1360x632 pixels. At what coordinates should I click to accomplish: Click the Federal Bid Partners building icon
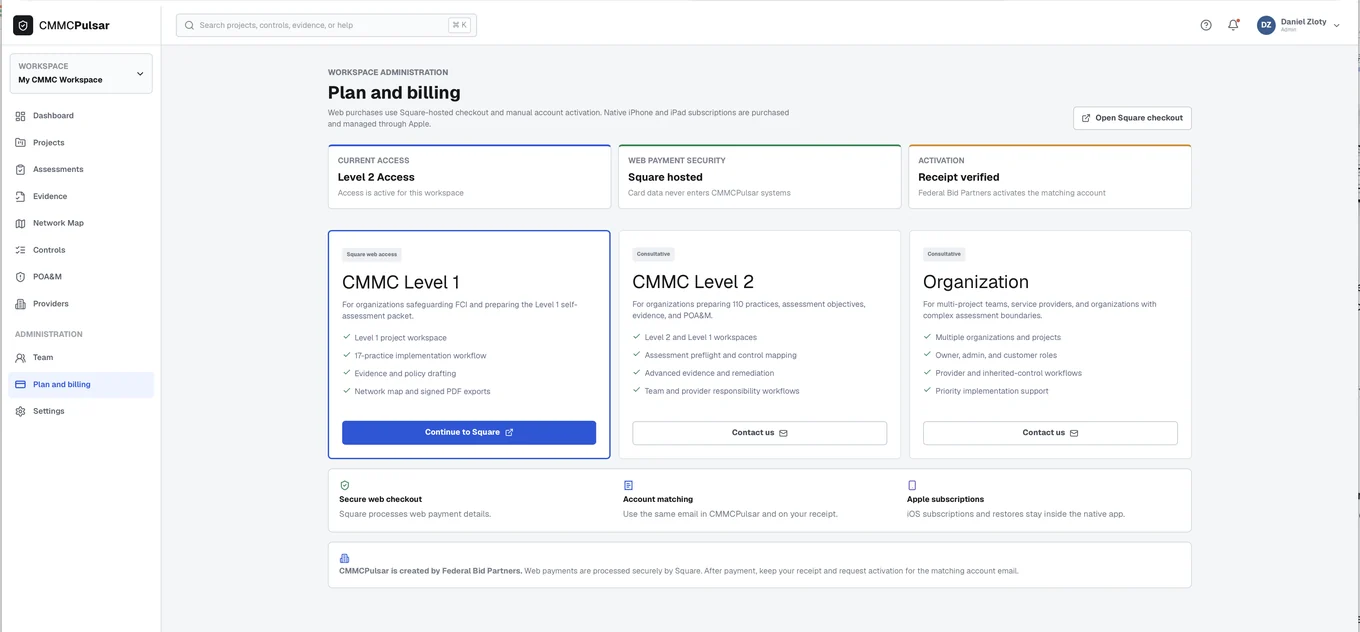pos(345,558)
